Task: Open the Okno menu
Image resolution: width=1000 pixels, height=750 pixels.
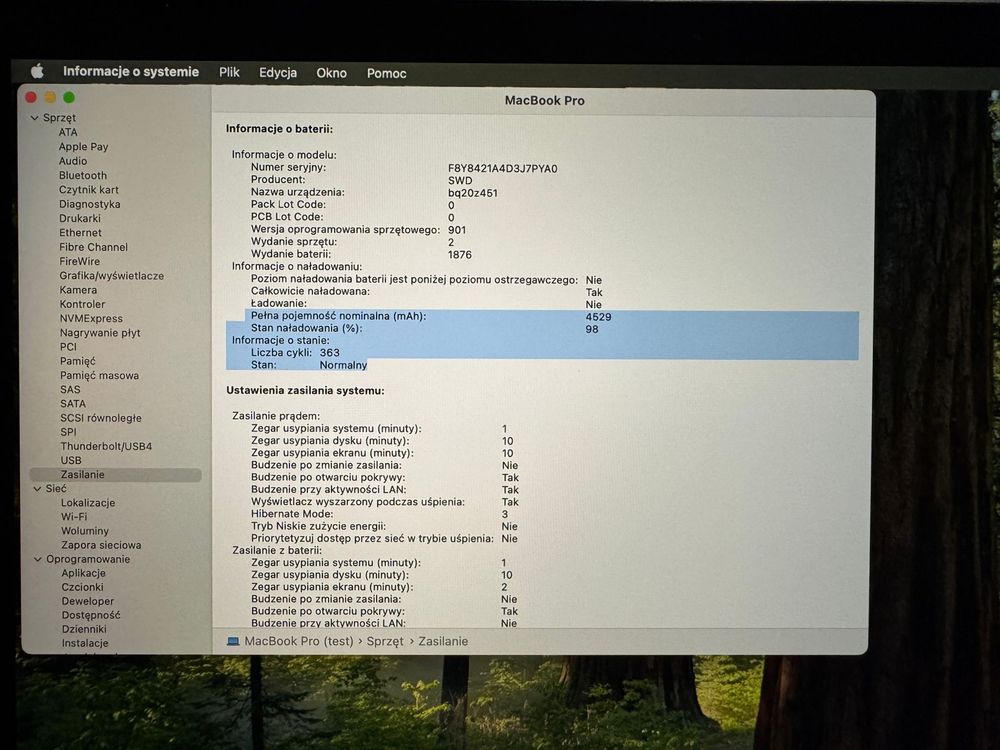Action: [332, 73]
